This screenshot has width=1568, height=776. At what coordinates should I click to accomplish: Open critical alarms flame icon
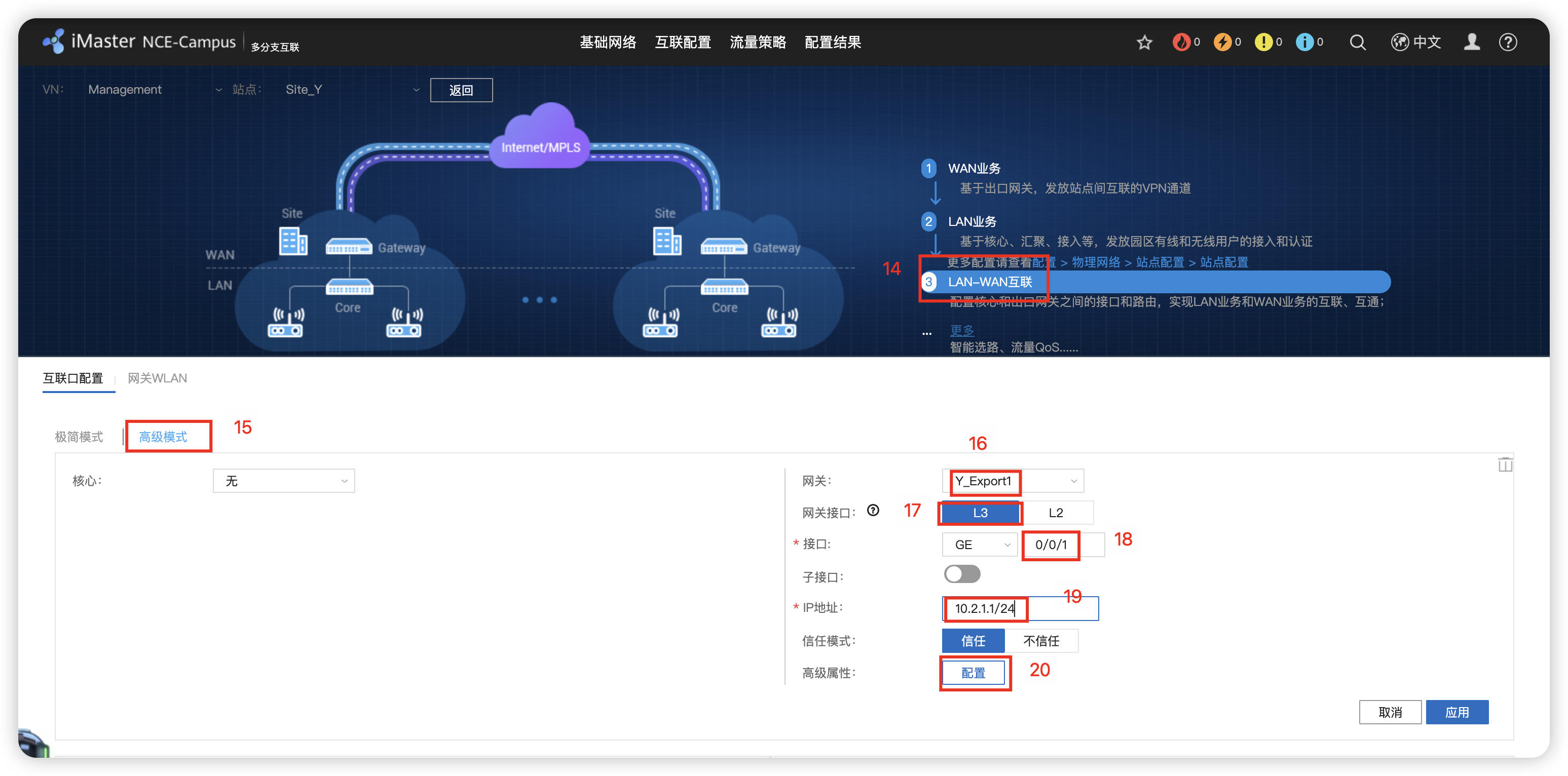point(1181,42)
